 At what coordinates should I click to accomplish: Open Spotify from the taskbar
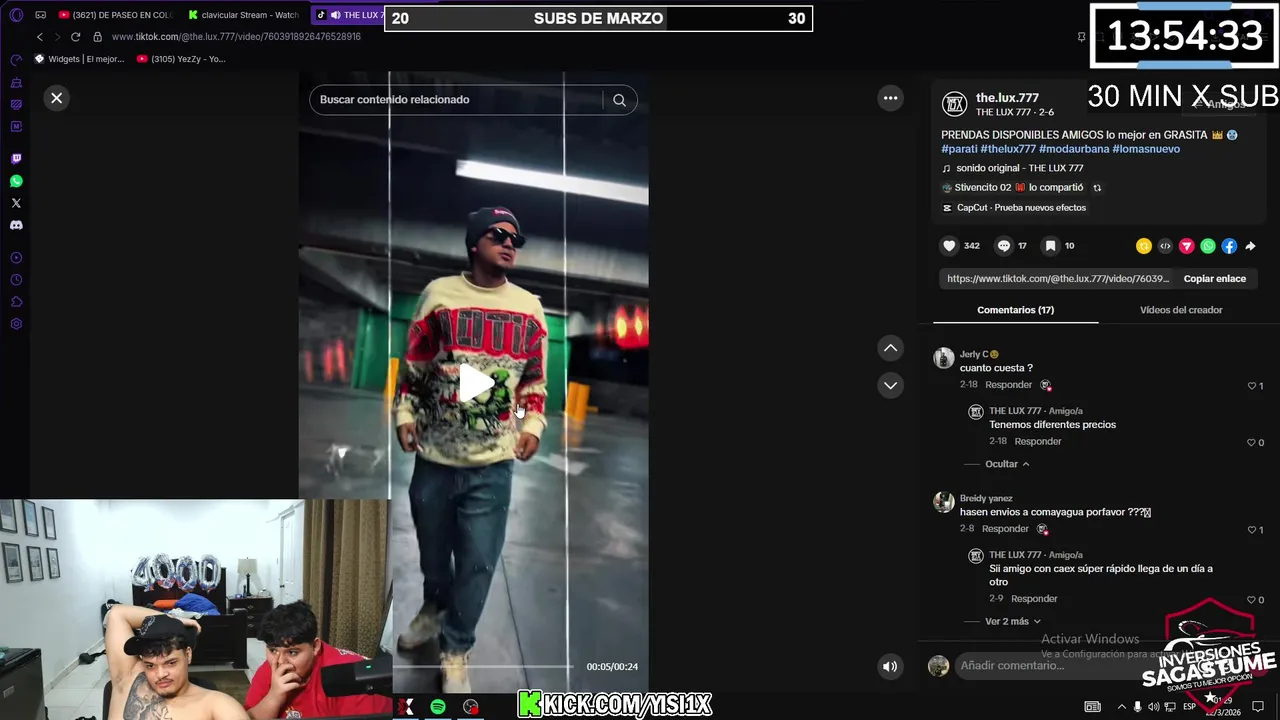click(438, 707)
